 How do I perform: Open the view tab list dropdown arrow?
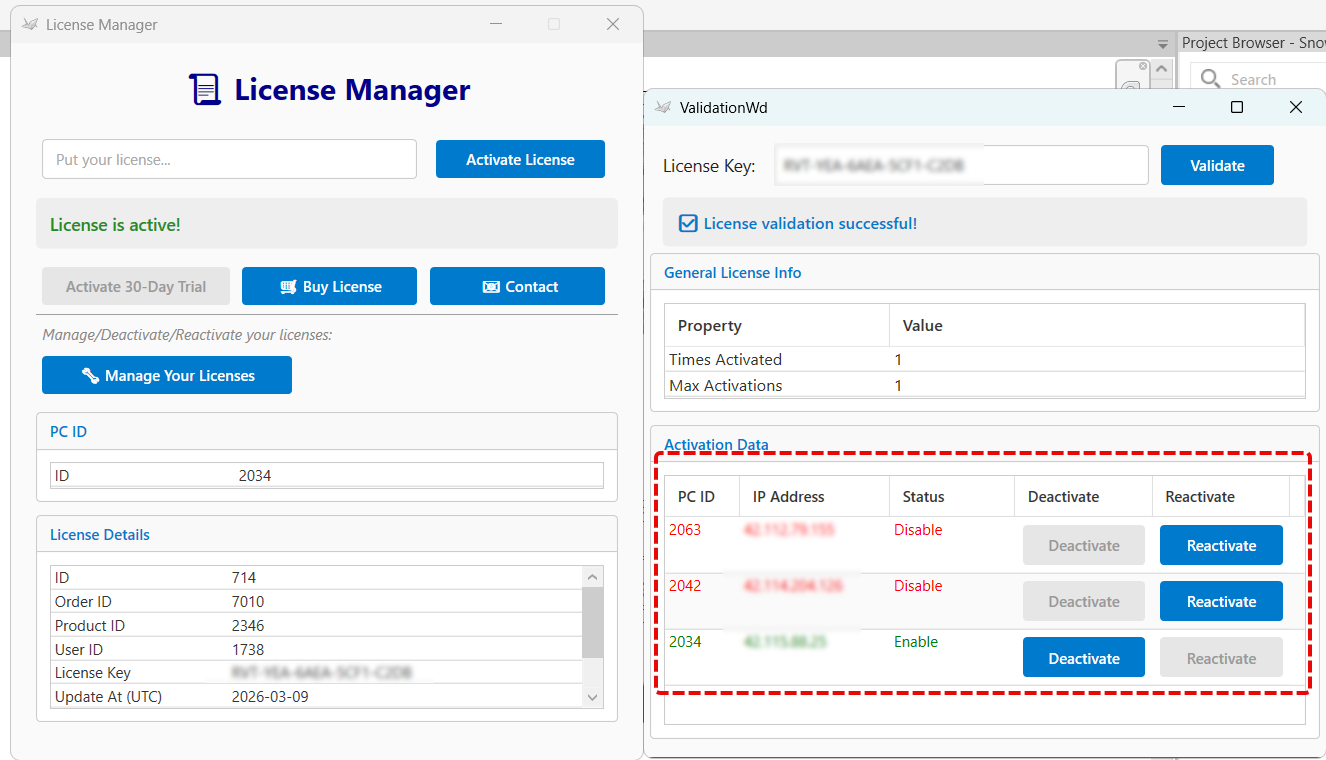tap(1162, 44)
